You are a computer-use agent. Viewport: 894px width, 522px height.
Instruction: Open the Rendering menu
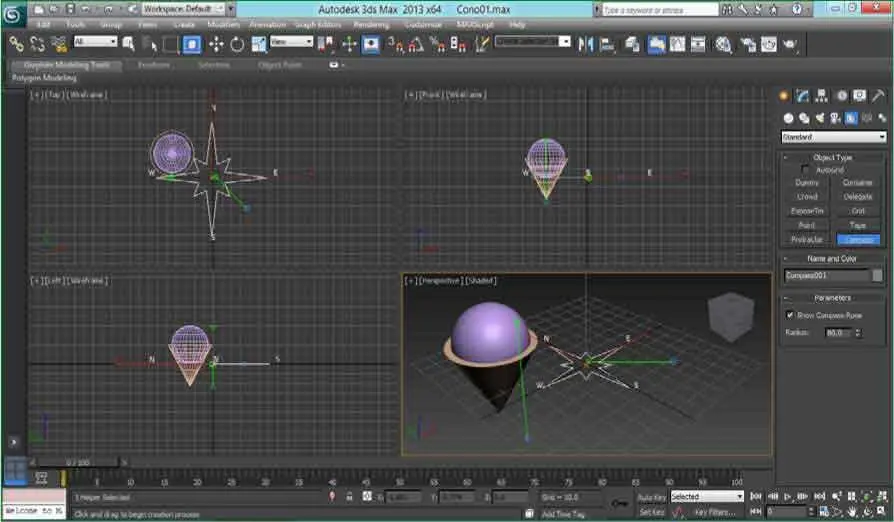(x=371, y=25)
